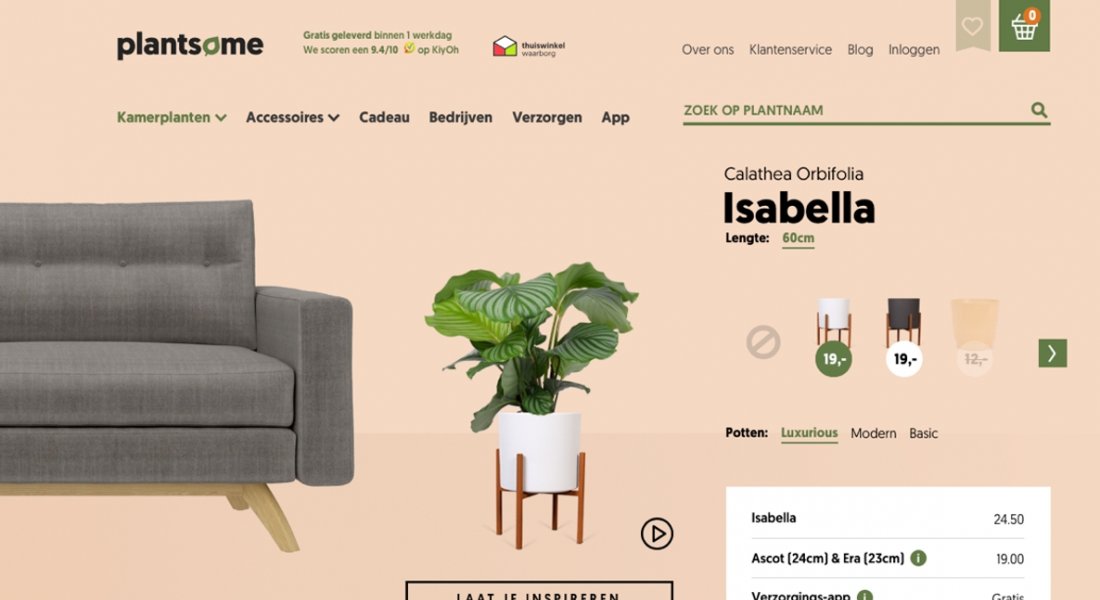This screenshot has height=600, width=1100.
Task: Open the Inloggen link
Action: click(913, 50)
